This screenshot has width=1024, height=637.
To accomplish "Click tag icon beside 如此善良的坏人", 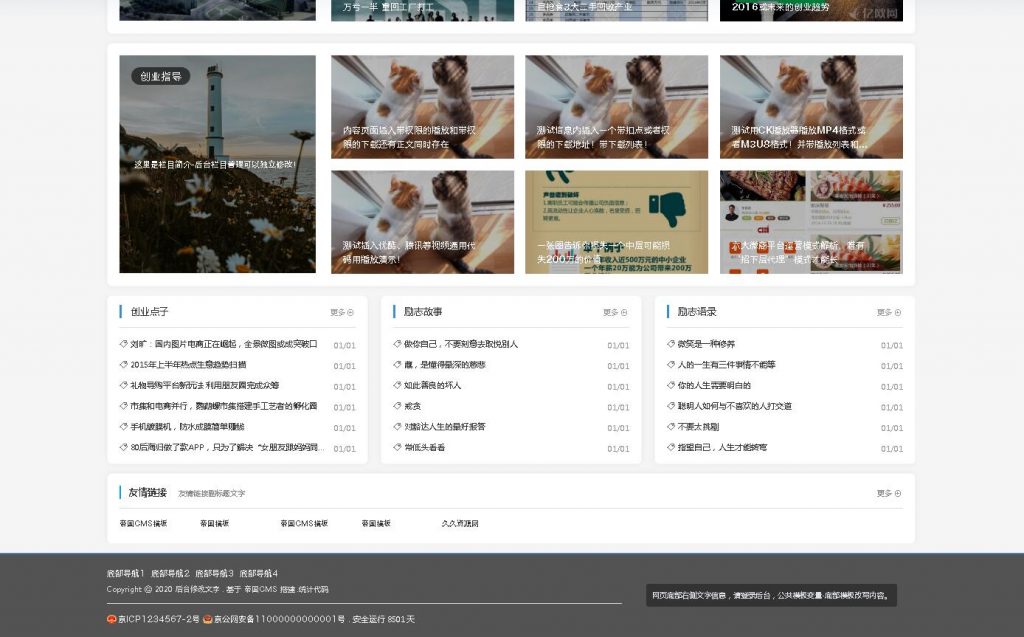I will click(397, 385).
